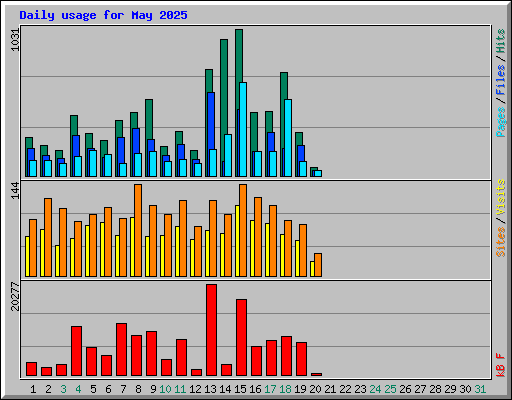Click the cyan 'Pages' legend label
This screenshot has width=512, height=400.
click(501, 122)
